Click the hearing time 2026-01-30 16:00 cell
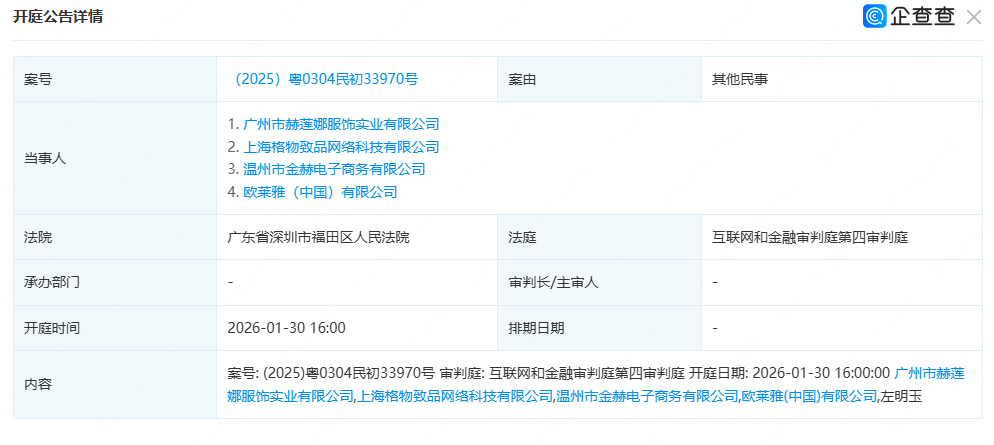 point(287,328)
